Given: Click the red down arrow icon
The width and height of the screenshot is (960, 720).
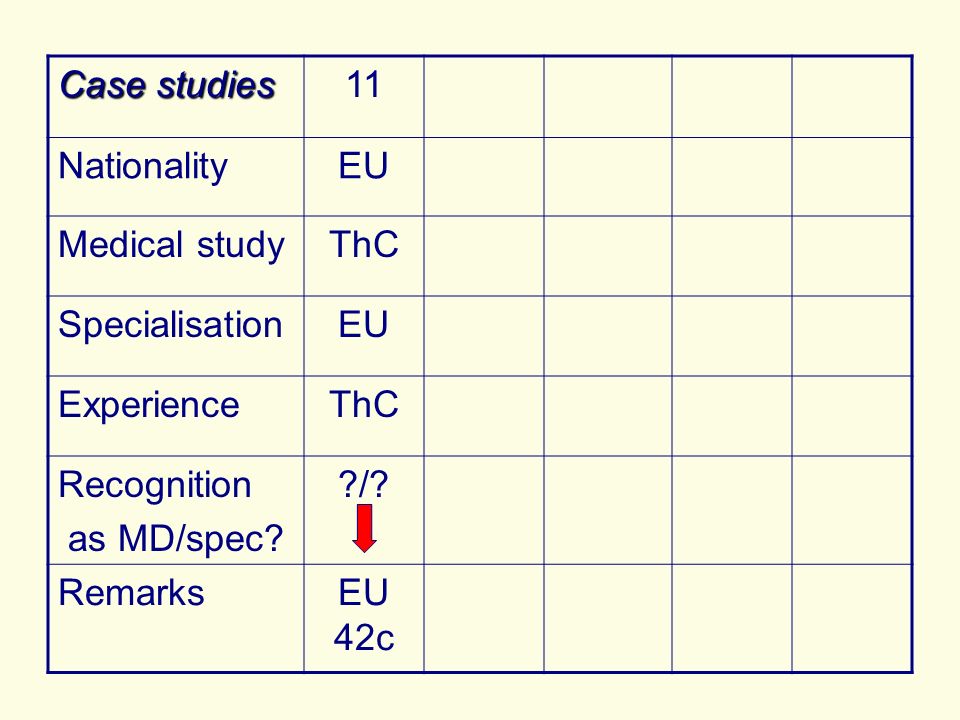Looking at the screenshot, I should (364, 528).
